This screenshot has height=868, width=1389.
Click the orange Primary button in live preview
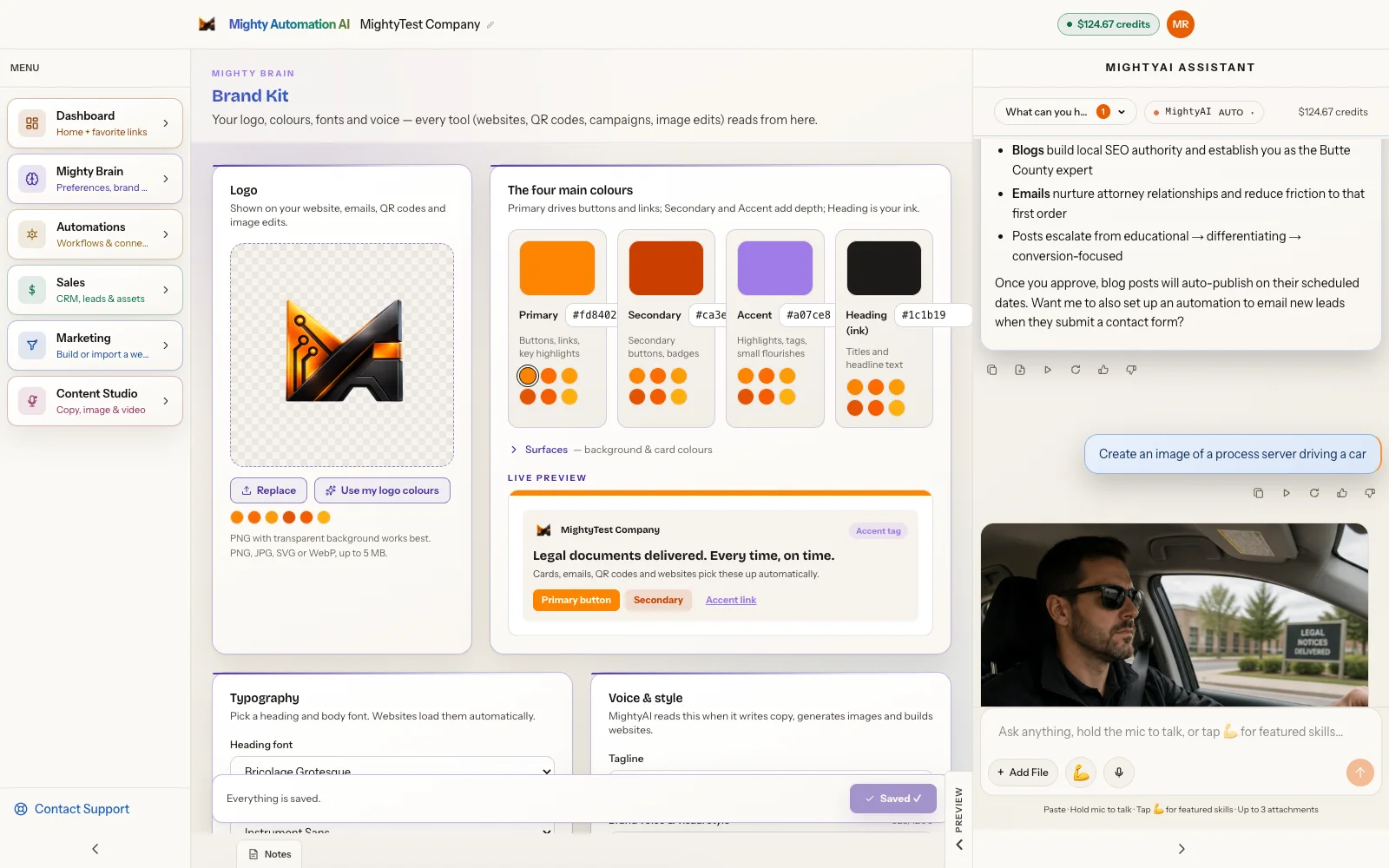pos(576,600)
